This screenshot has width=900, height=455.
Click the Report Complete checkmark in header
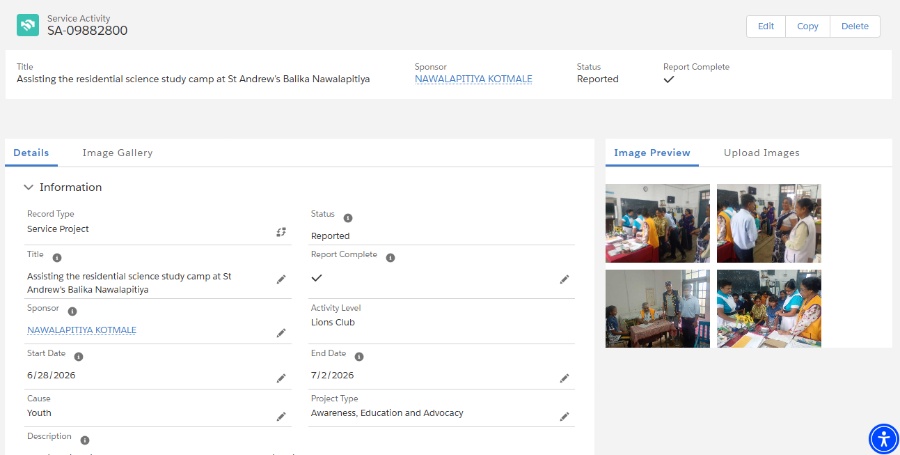669,79
